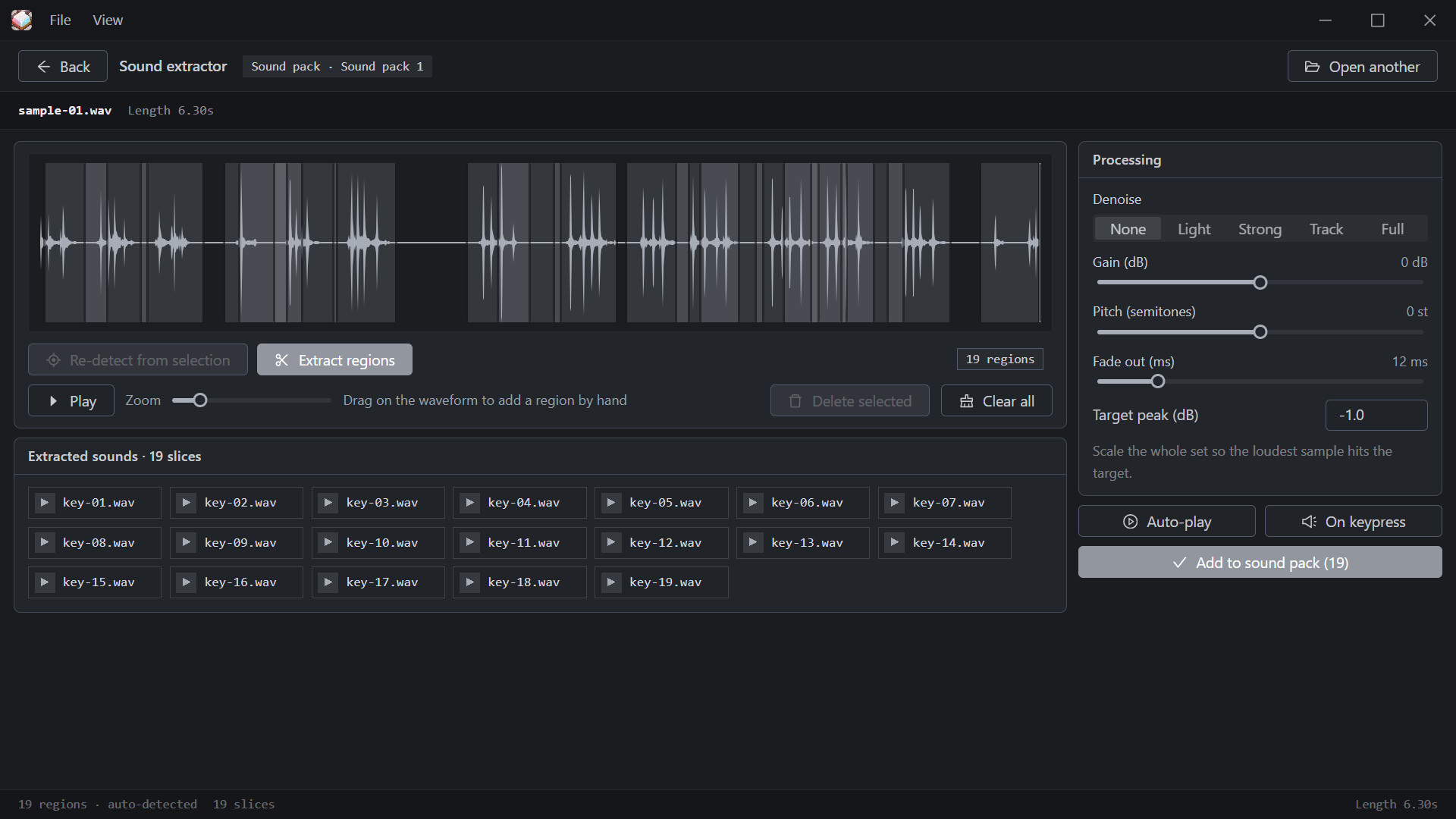Select key-09.wav slice label

(240, 543)
